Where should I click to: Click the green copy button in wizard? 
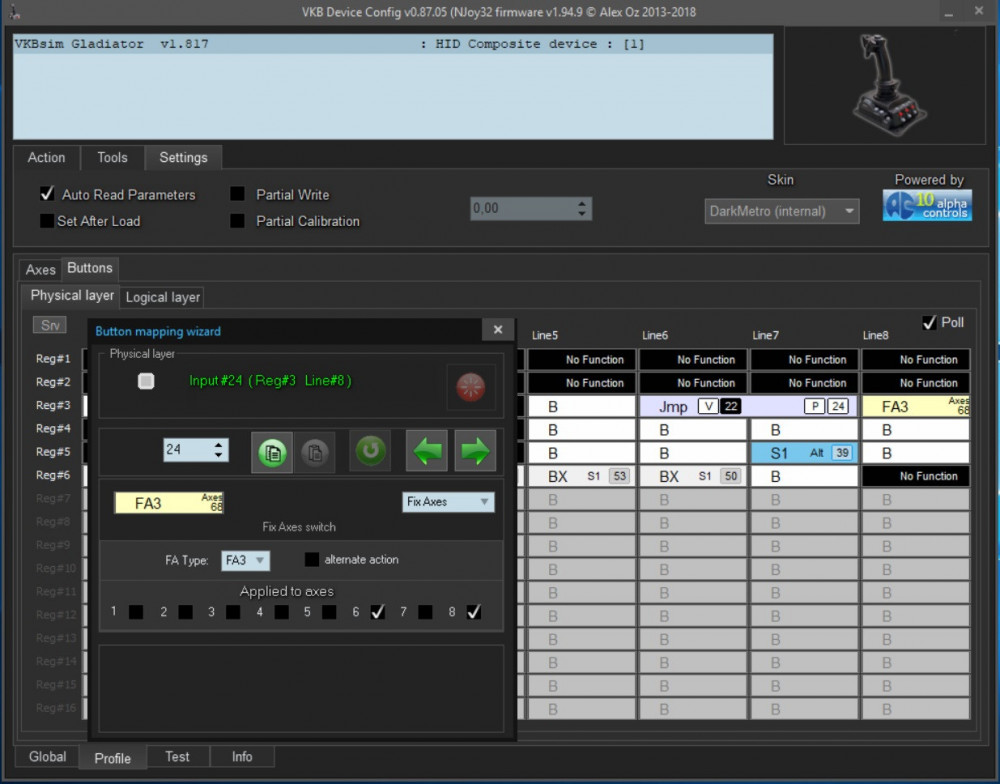[x=270, y=451]
